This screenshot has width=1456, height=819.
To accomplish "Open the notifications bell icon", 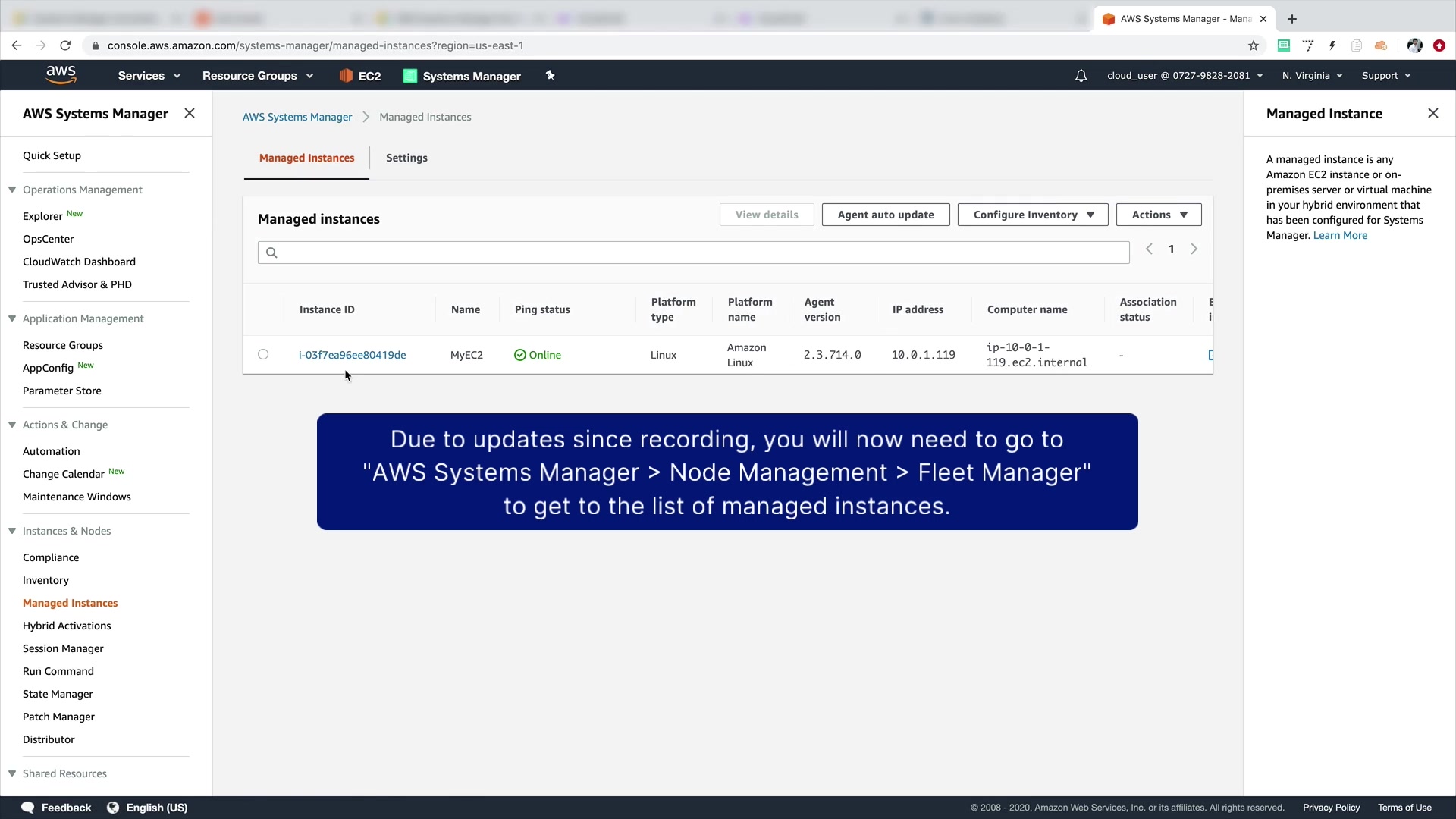I will 1081,76.
